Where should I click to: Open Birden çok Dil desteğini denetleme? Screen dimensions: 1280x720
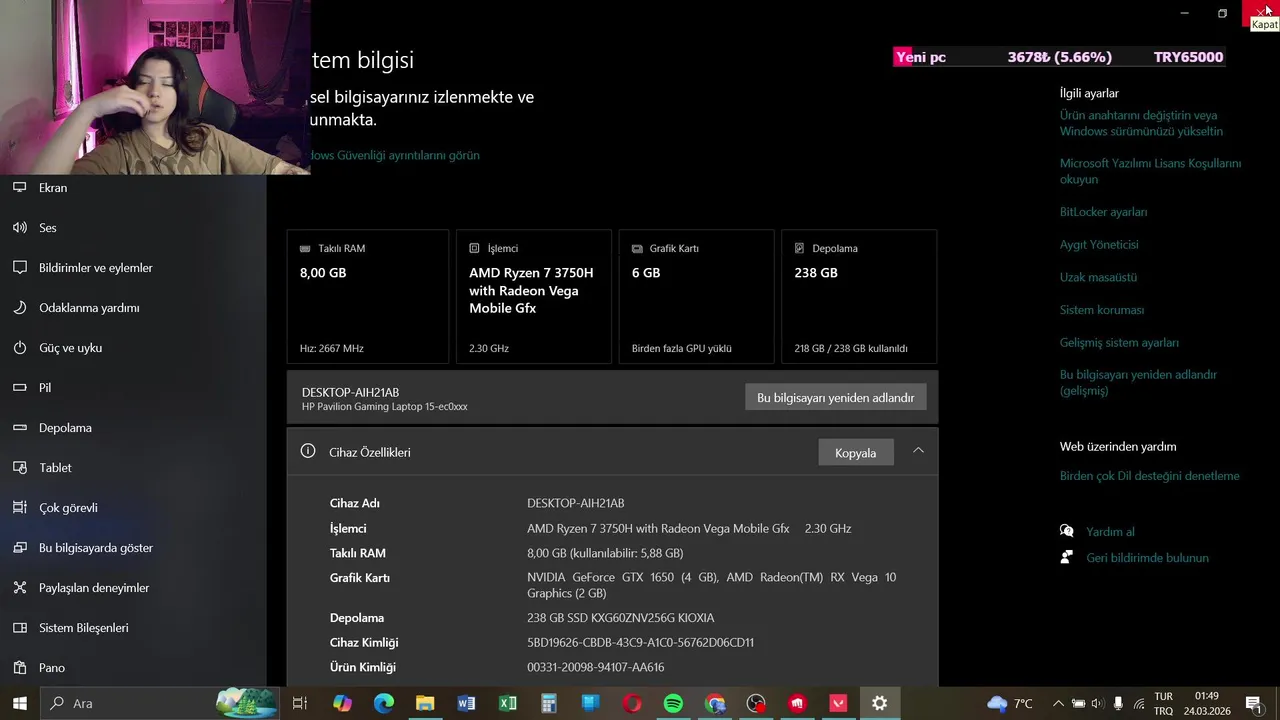1149,476
